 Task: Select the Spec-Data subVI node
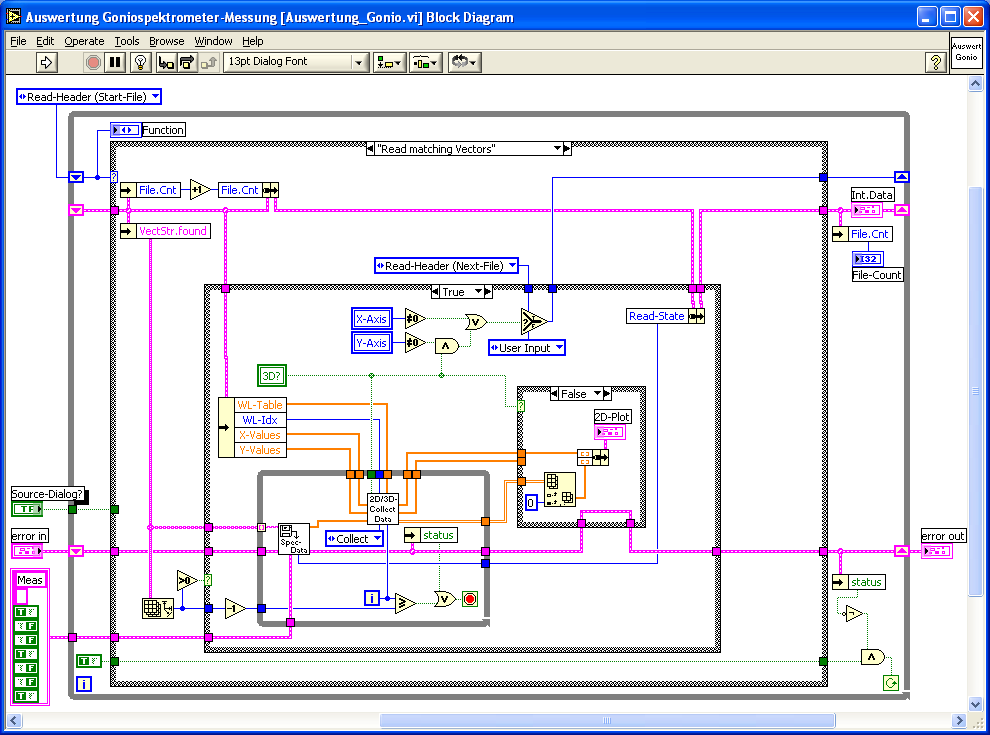pos(294,539)
